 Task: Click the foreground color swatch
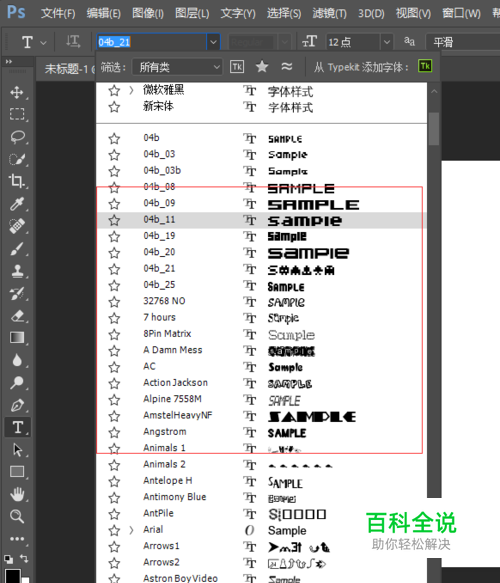coord(12,576)
